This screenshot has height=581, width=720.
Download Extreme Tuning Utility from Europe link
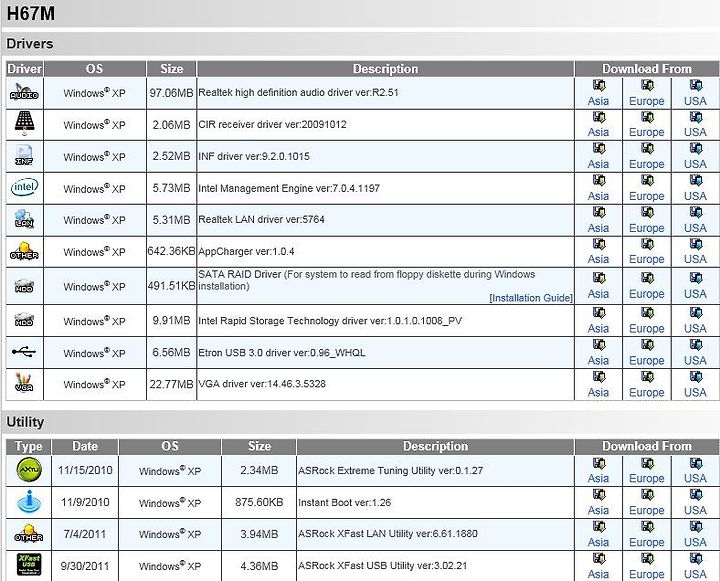[x=647, y=479]
